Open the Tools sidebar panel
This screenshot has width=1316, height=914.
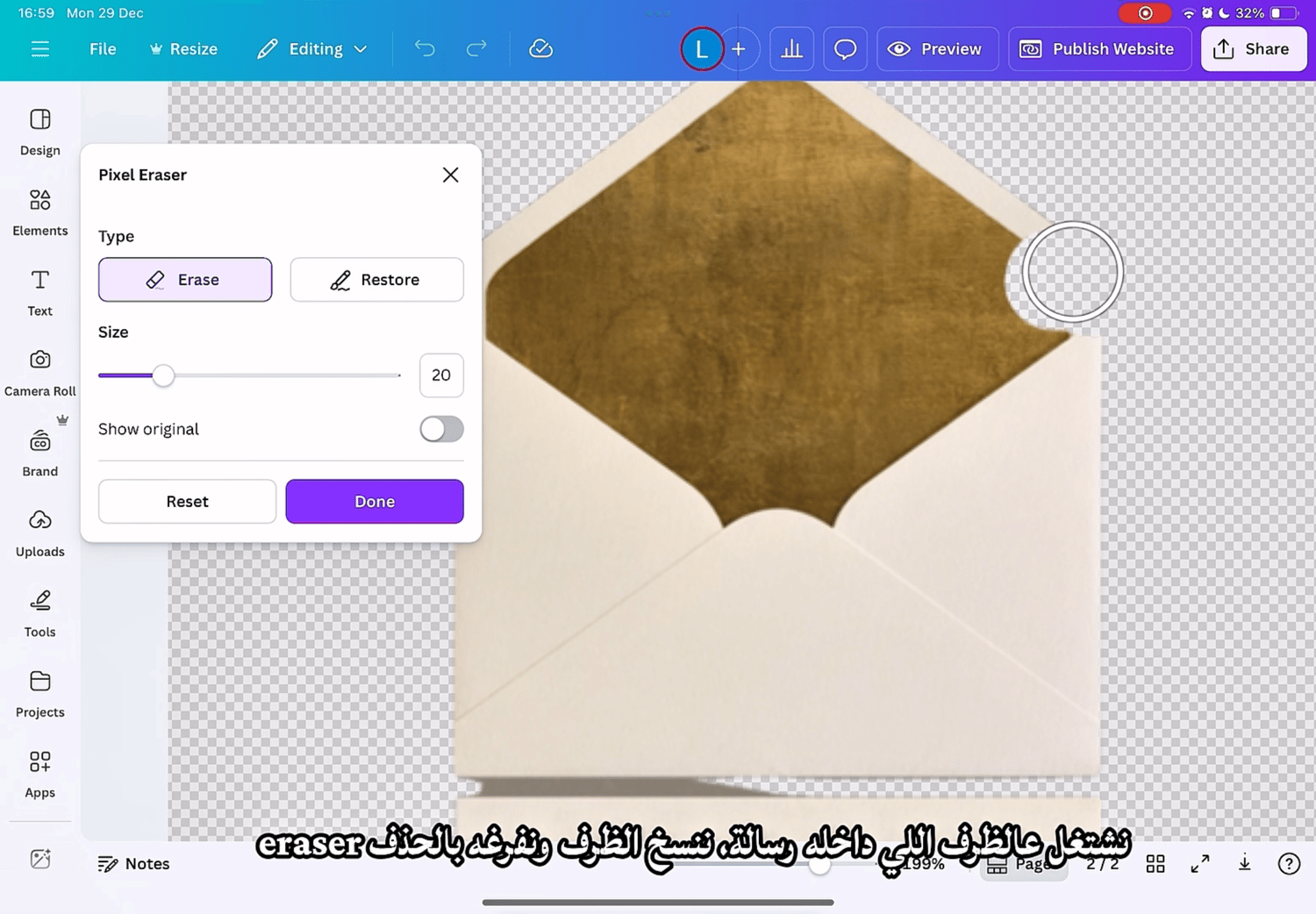coord(40,614)
